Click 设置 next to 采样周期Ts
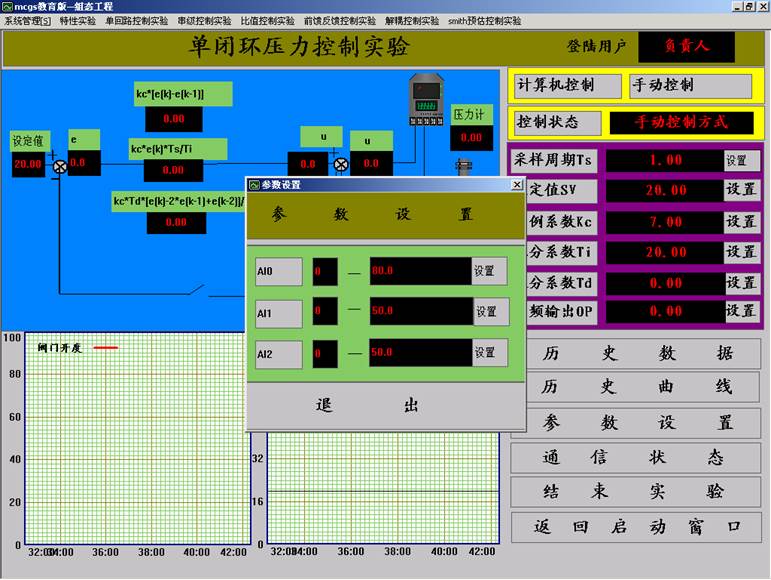This screenshot has width=771, height=580. pyautogui.click(x=738, y=160)
